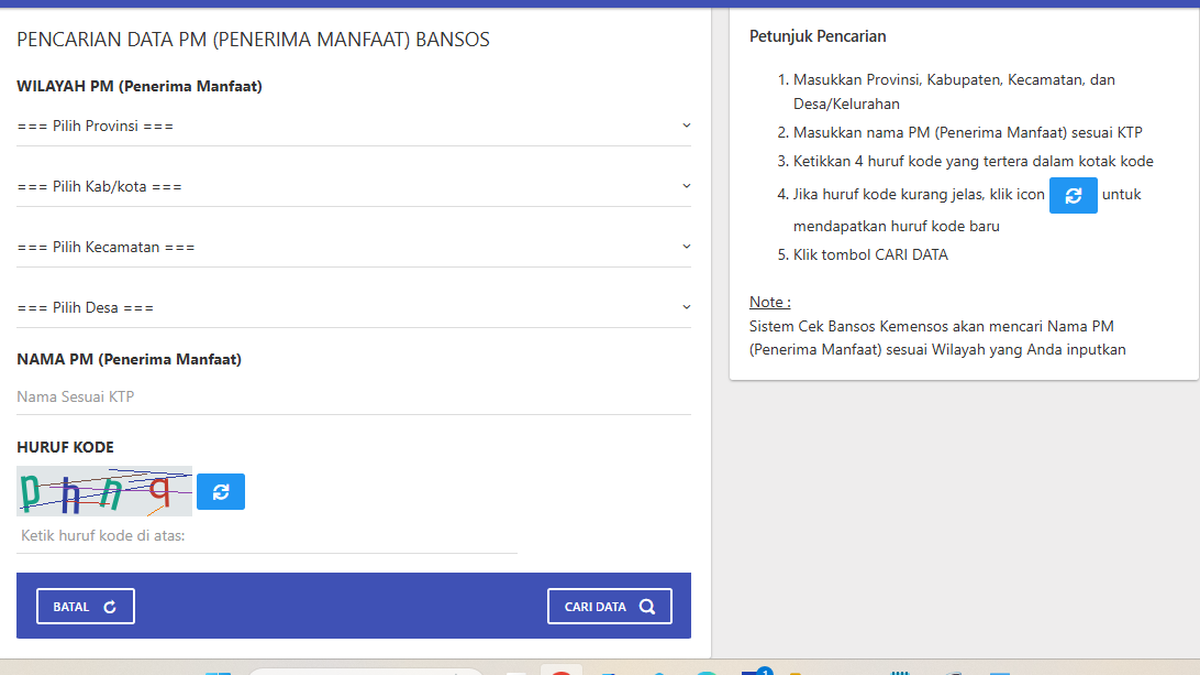
Task: Click the captcha code image
Action: pos(104,491)
